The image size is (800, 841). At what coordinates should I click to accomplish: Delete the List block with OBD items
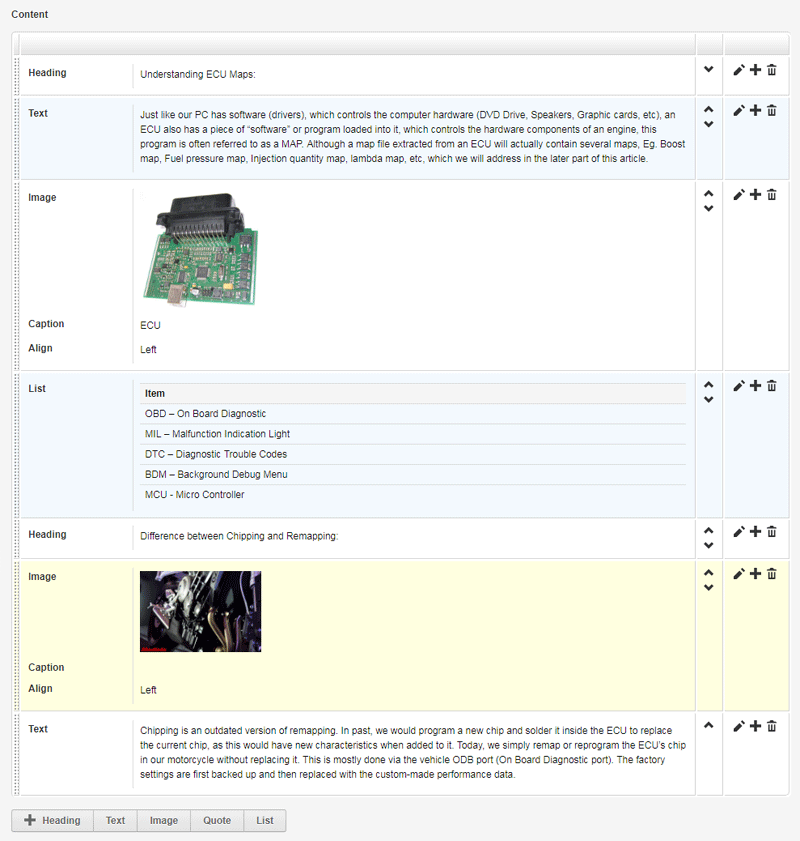pos(772,386)
